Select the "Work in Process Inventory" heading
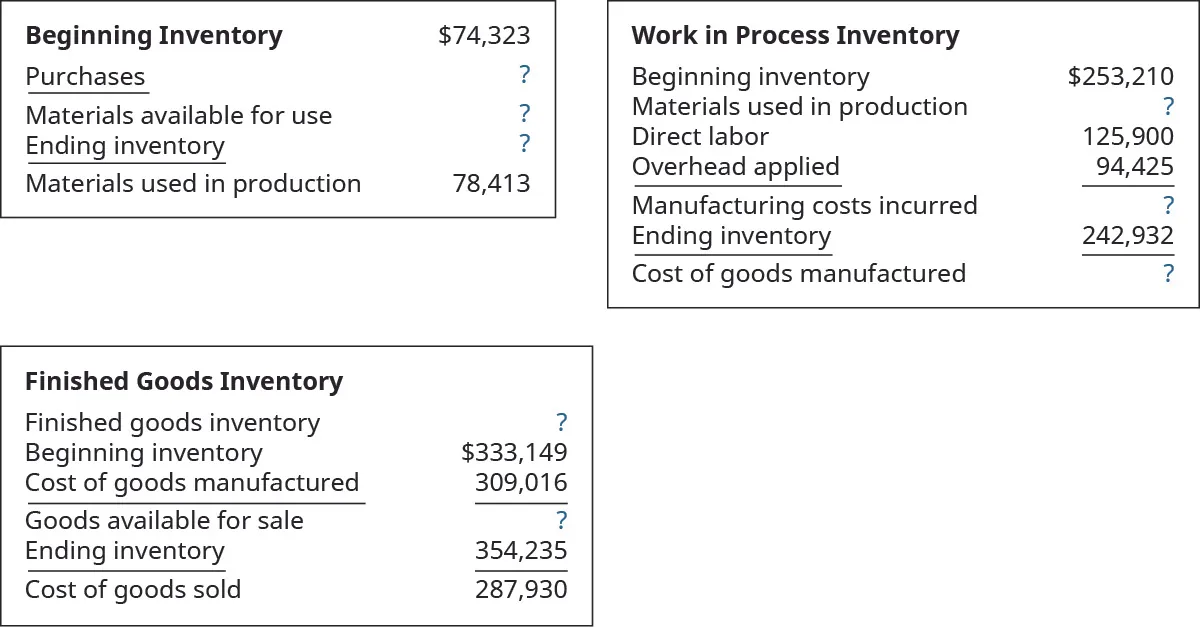 pyautogui.click(x=795, y=36)
